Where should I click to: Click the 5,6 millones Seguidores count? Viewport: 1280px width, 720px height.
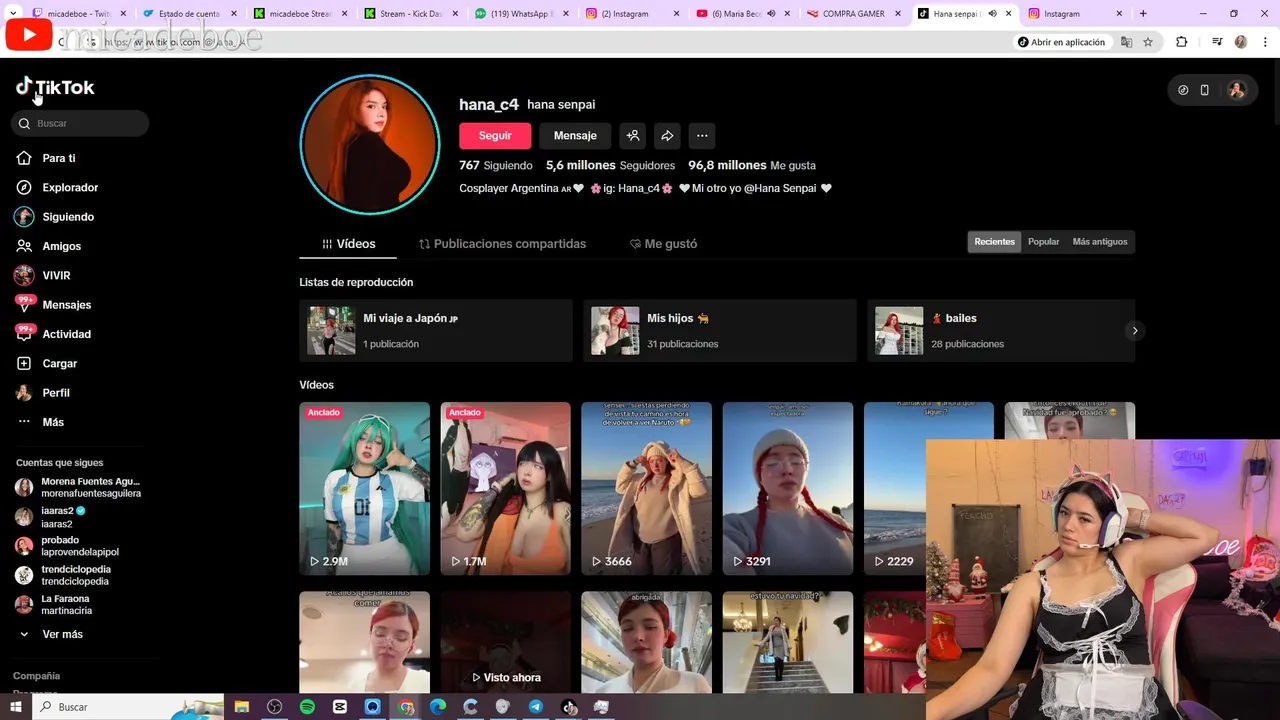(x=610, y=165)
